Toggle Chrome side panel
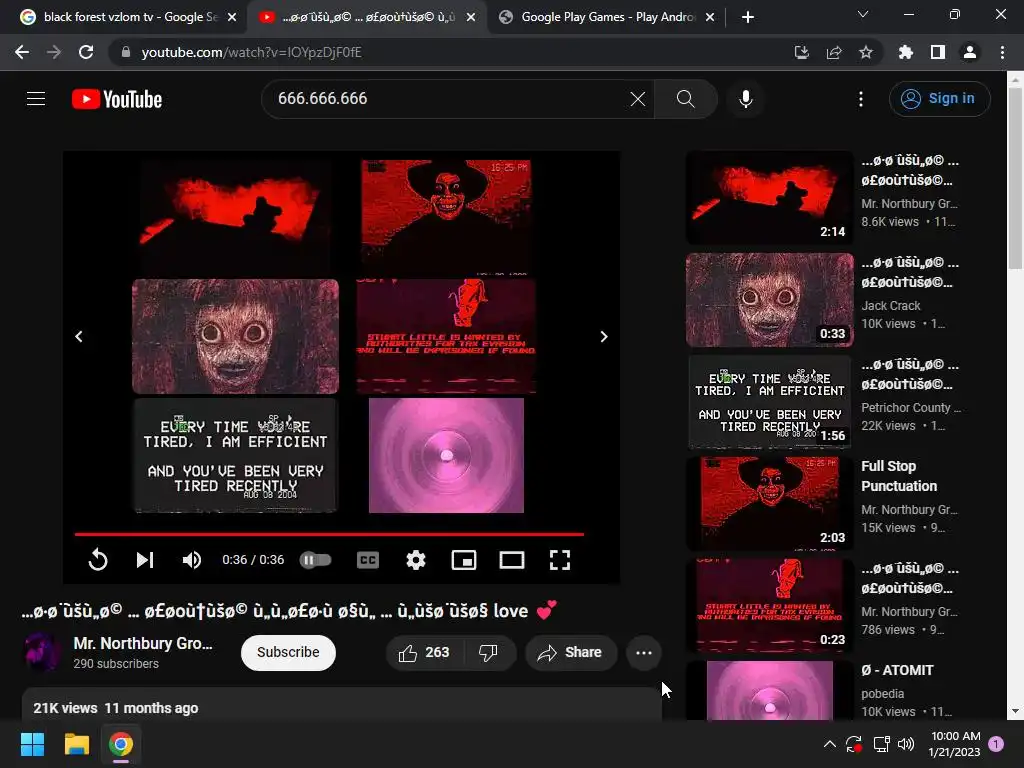1024x768 pixels. coord(938,52)
